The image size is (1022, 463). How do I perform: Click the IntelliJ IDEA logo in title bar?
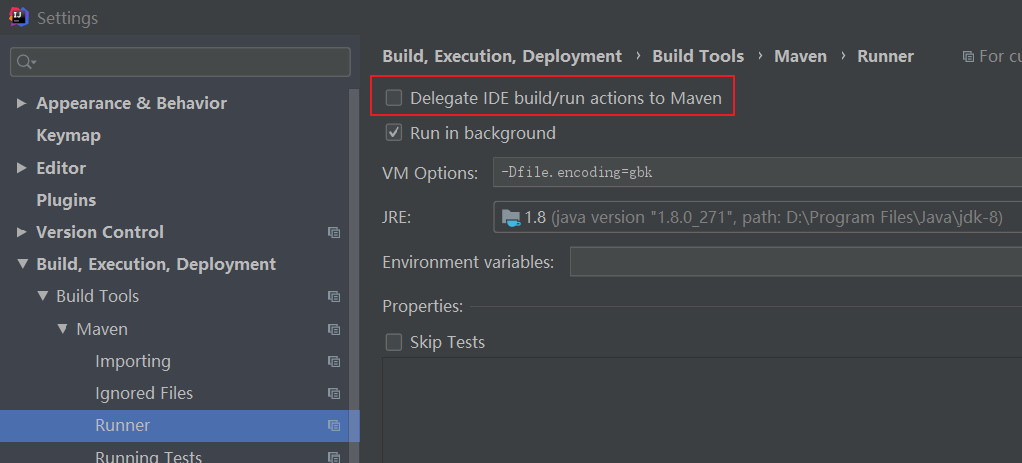[x=18, y=17]
